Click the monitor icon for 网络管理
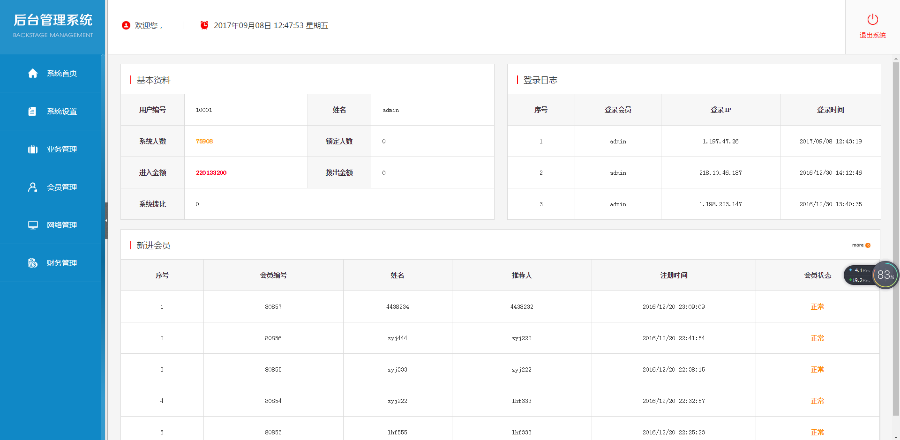Viewport: 900px width, 440px height. click(33, 225)
